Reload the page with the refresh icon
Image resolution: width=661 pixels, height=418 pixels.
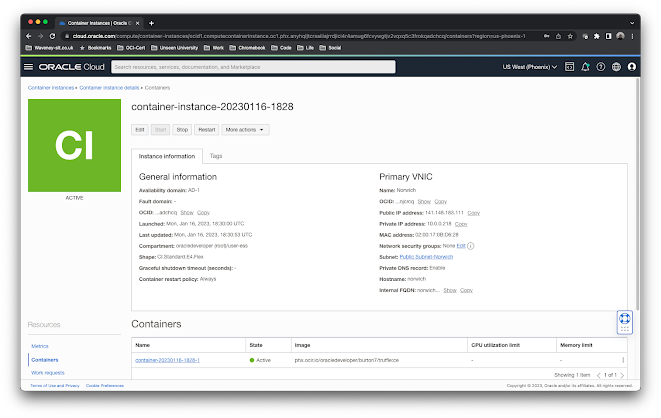pos(52,36)
